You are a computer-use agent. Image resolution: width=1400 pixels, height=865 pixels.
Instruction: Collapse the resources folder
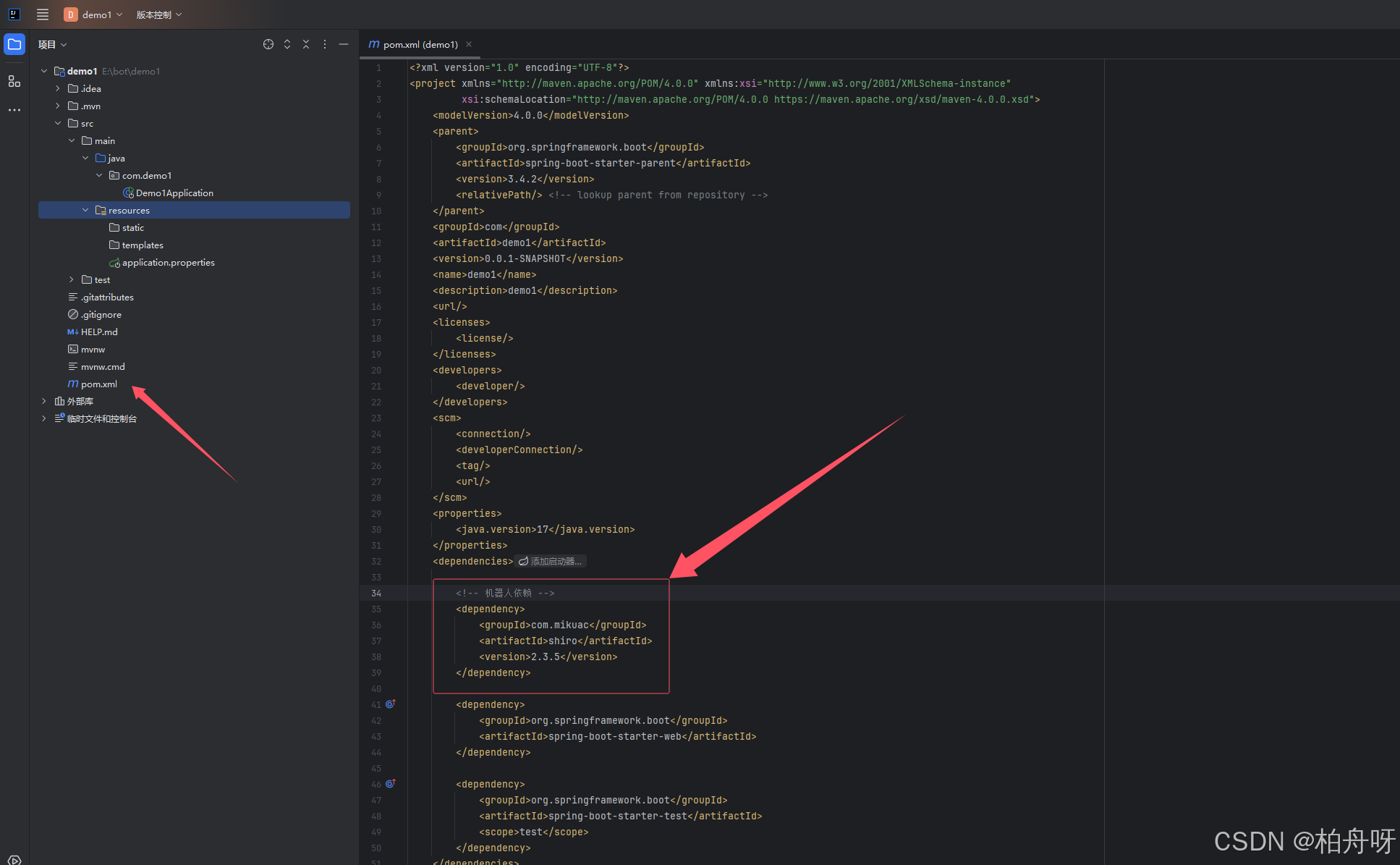pos(85,211)
